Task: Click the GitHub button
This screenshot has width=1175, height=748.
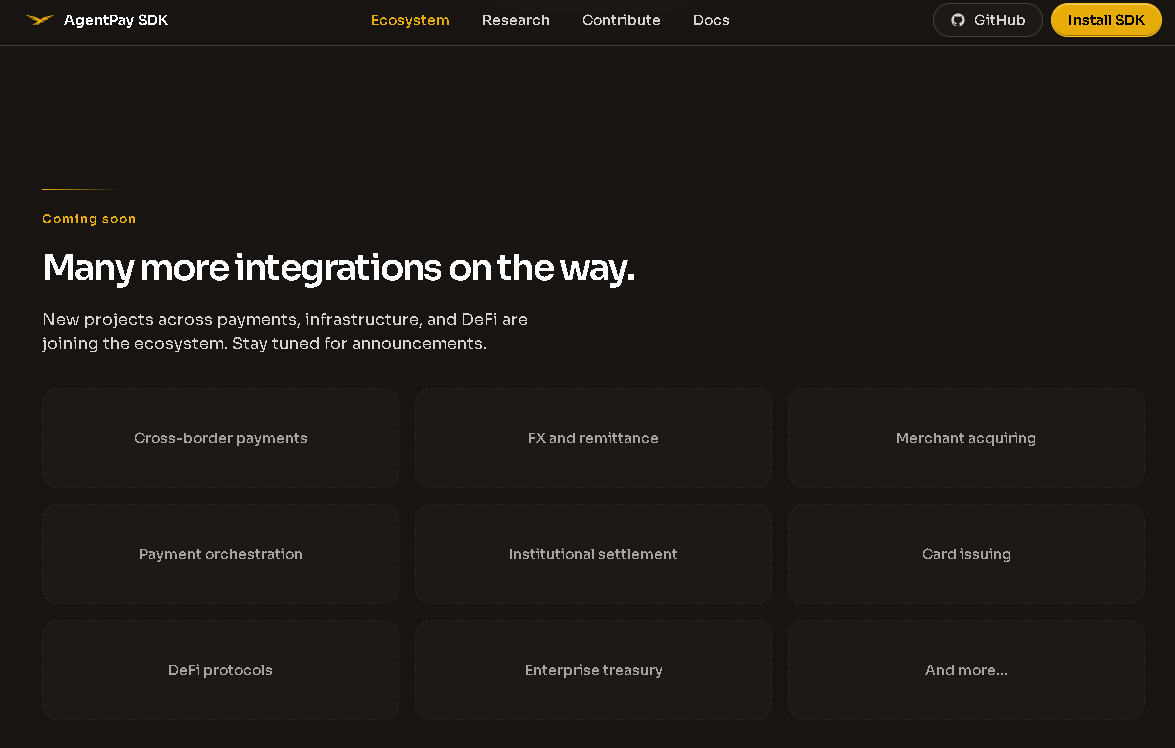Action: click(988, 20)
